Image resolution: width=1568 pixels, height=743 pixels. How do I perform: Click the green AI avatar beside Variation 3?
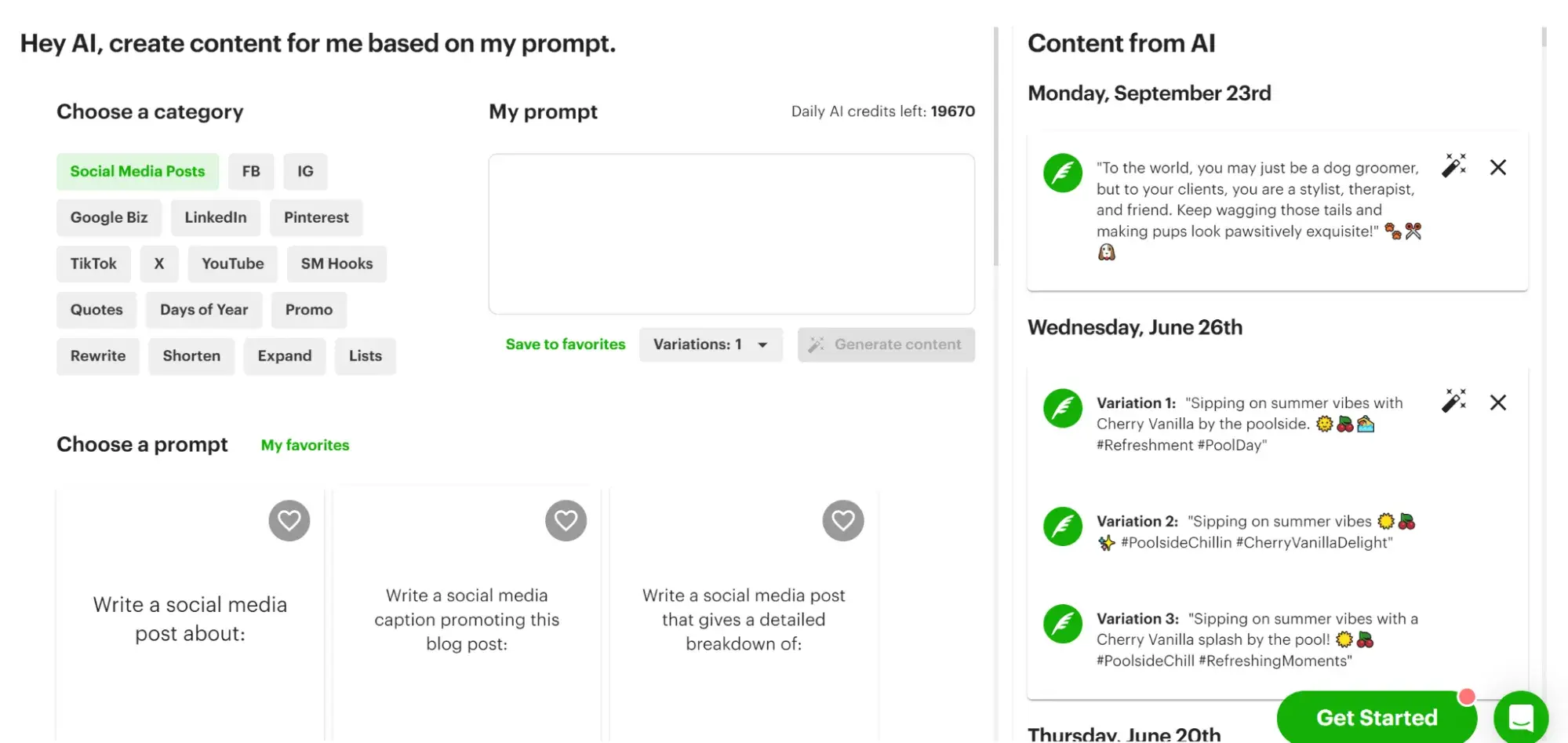[1062, 624]
